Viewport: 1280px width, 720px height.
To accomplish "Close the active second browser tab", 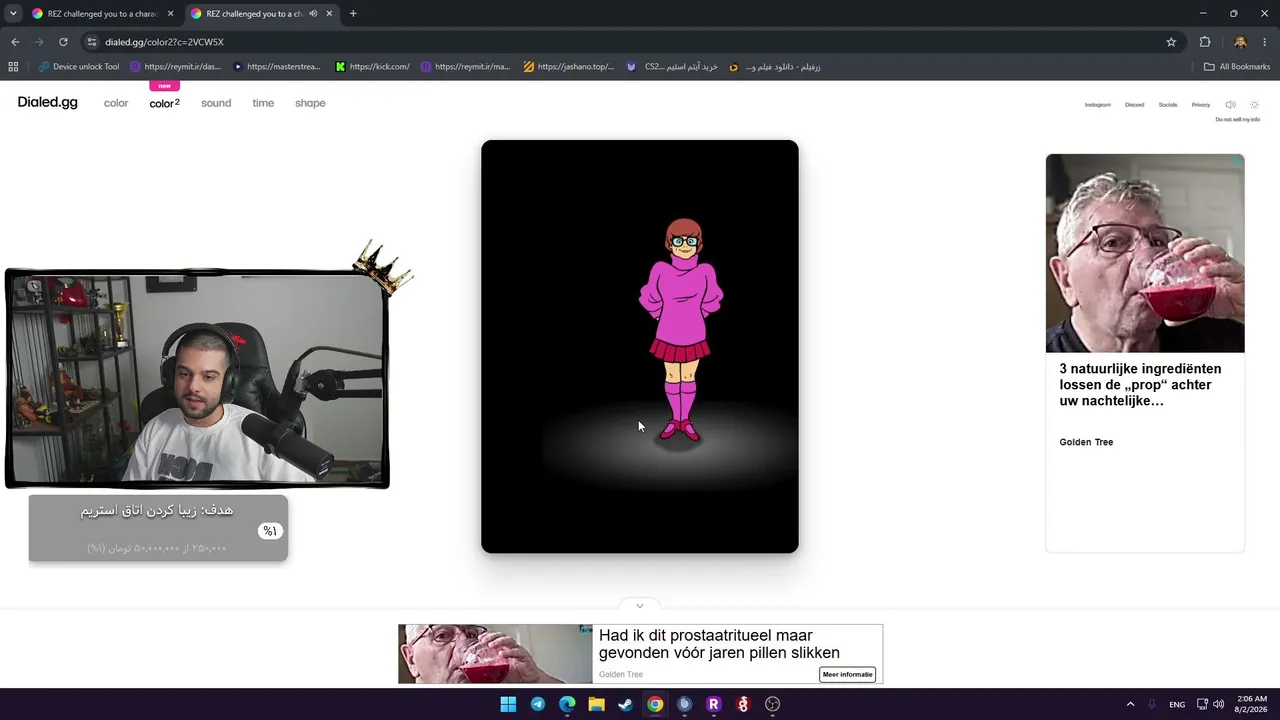I will click(329, 14).
